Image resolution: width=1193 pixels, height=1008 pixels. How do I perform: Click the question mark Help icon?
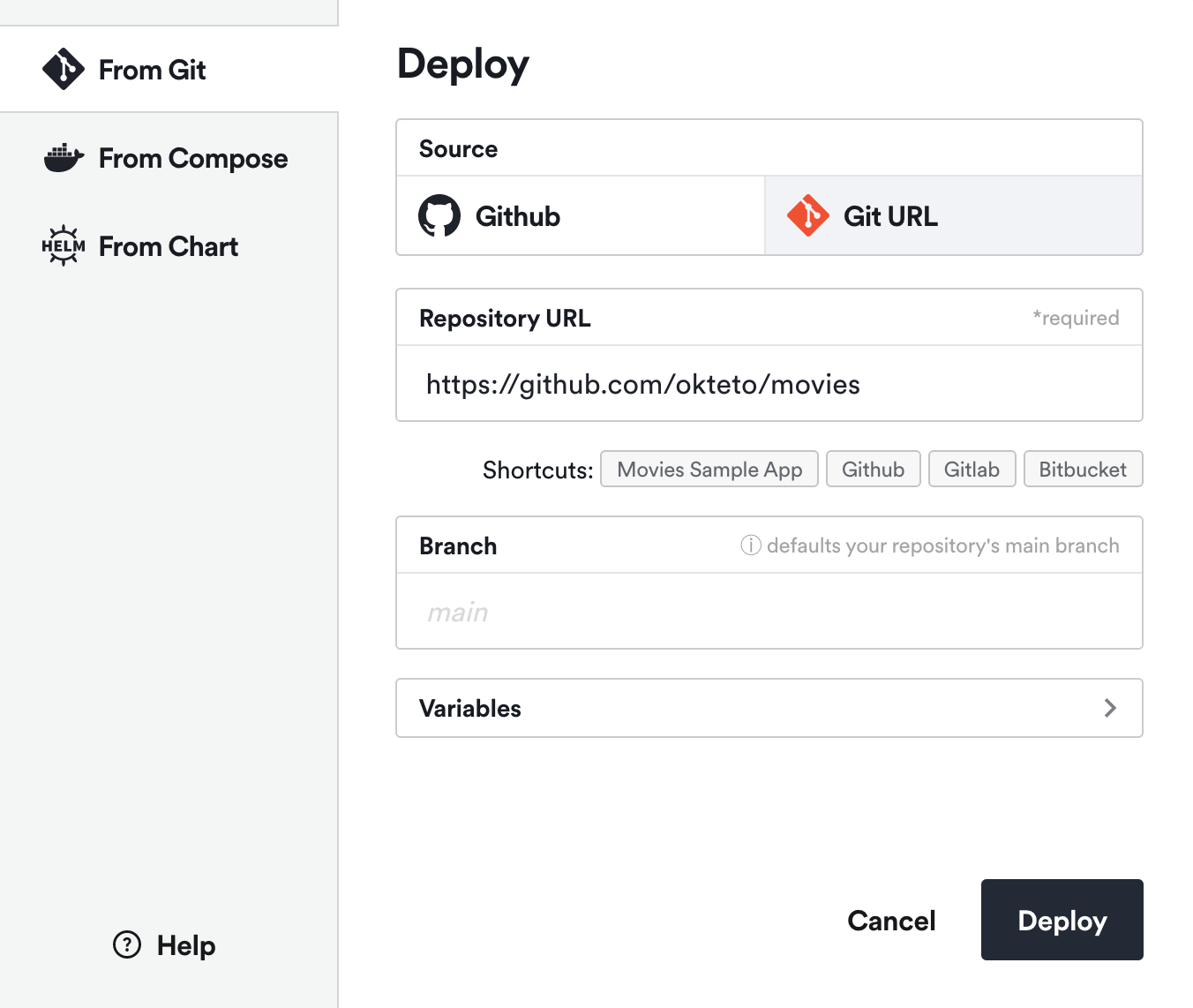127,944
